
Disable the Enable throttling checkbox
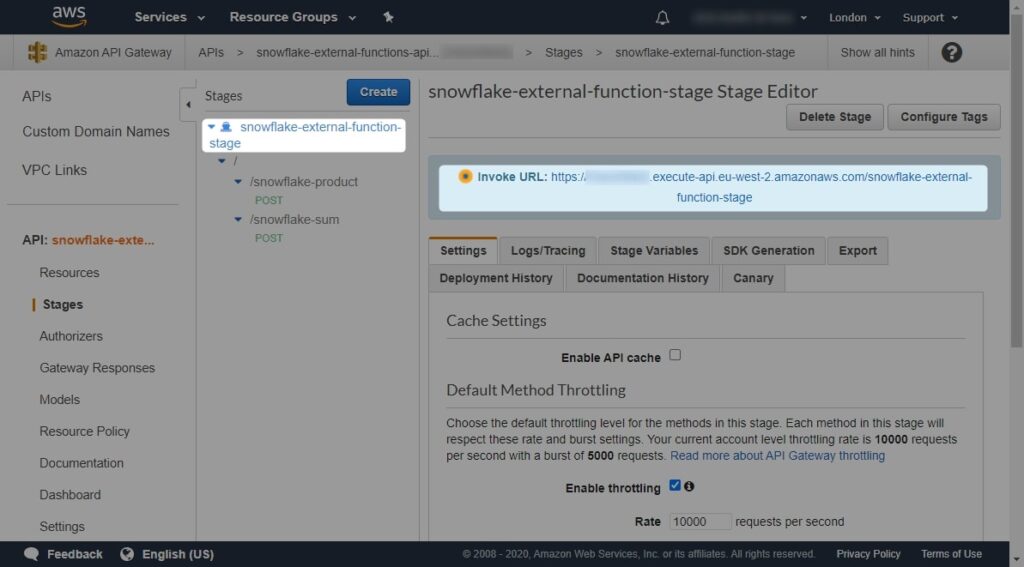pos(675,485)
